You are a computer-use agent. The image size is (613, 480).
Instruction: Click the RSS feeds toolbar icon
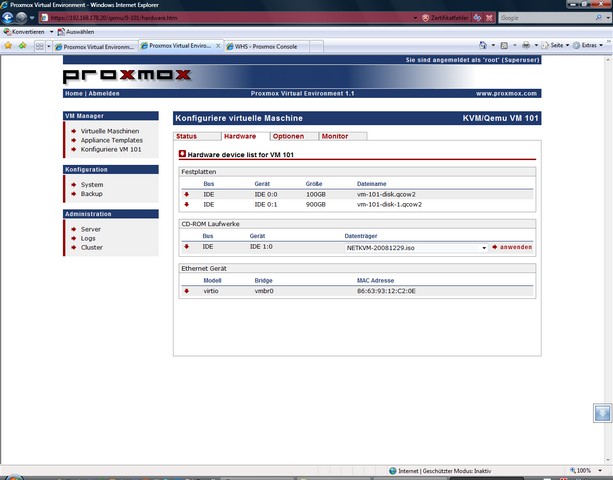coord(504,45)
